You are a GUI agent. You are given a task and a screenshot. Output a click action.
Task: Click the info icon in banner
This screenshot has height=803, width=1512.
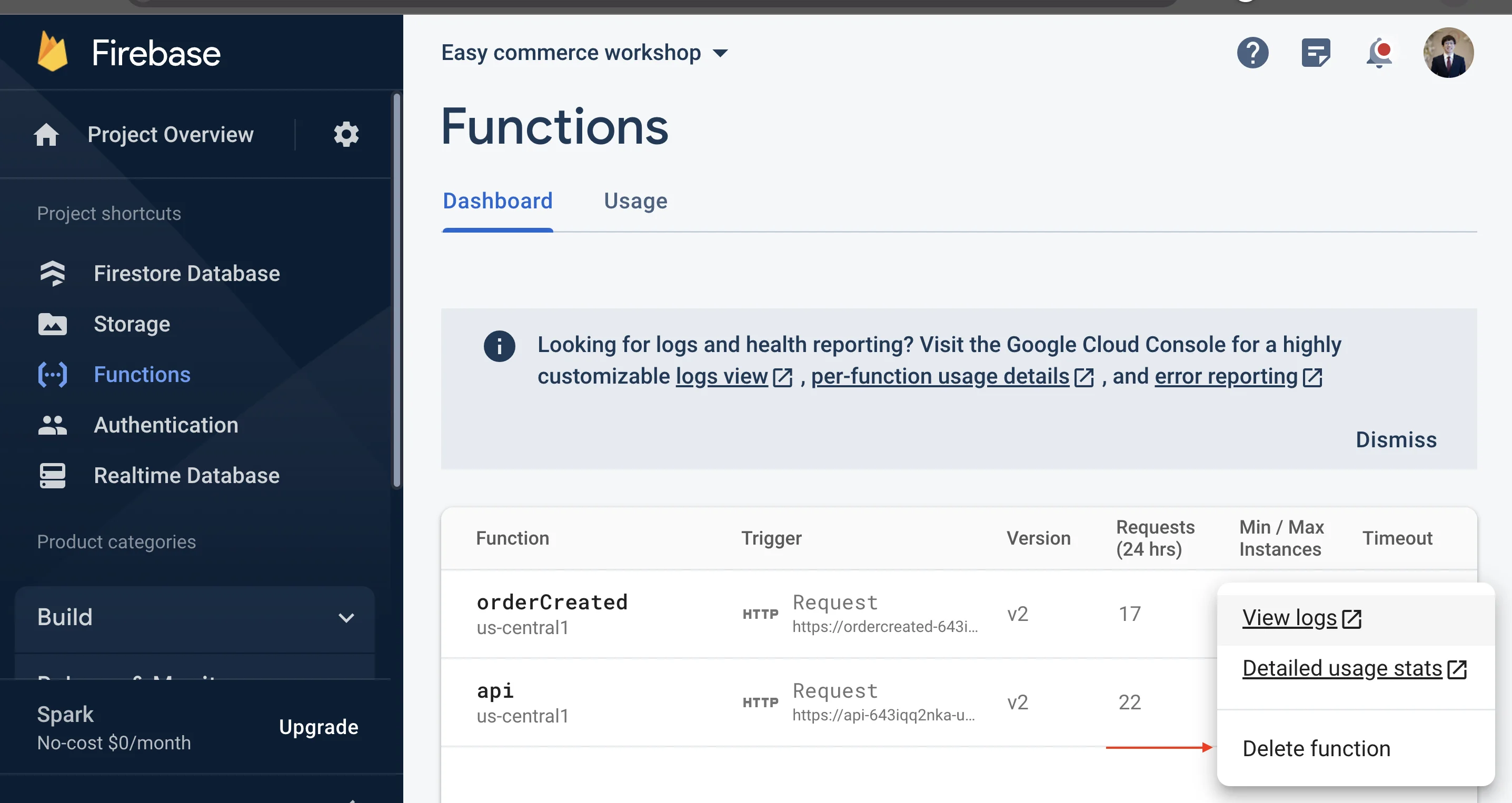click(499, 346)
